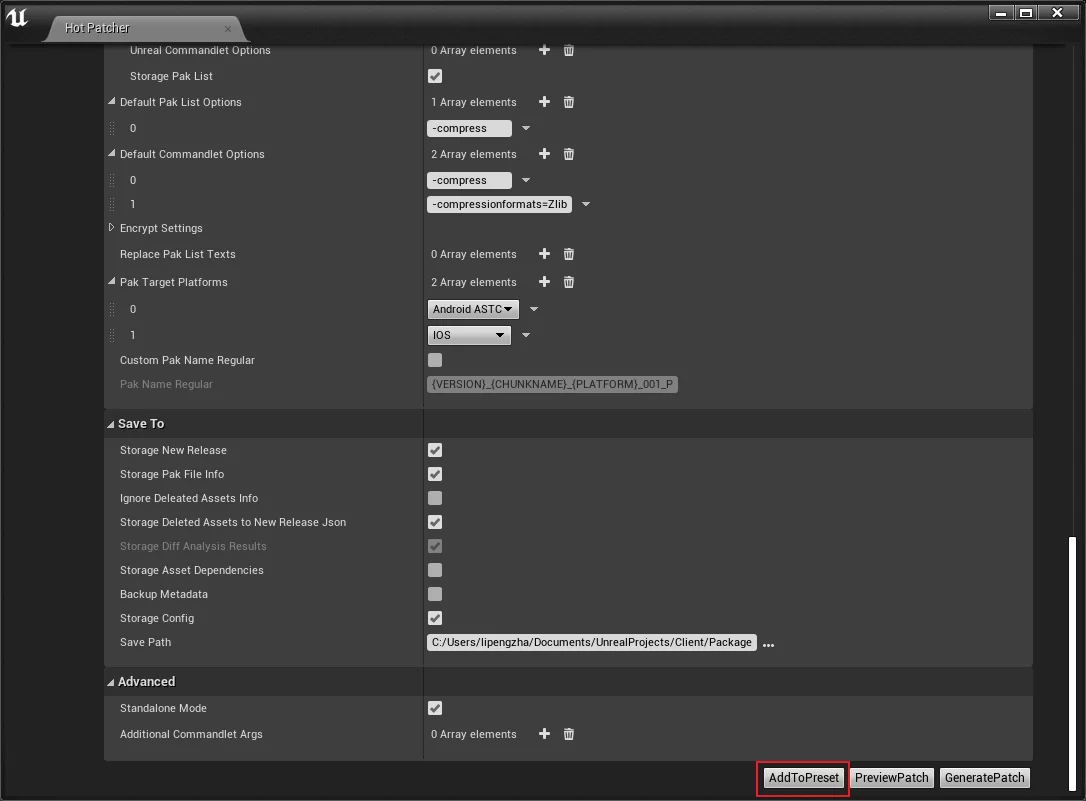
Task: Disable Standalone Mode checkbox
Action: (435, 708)
